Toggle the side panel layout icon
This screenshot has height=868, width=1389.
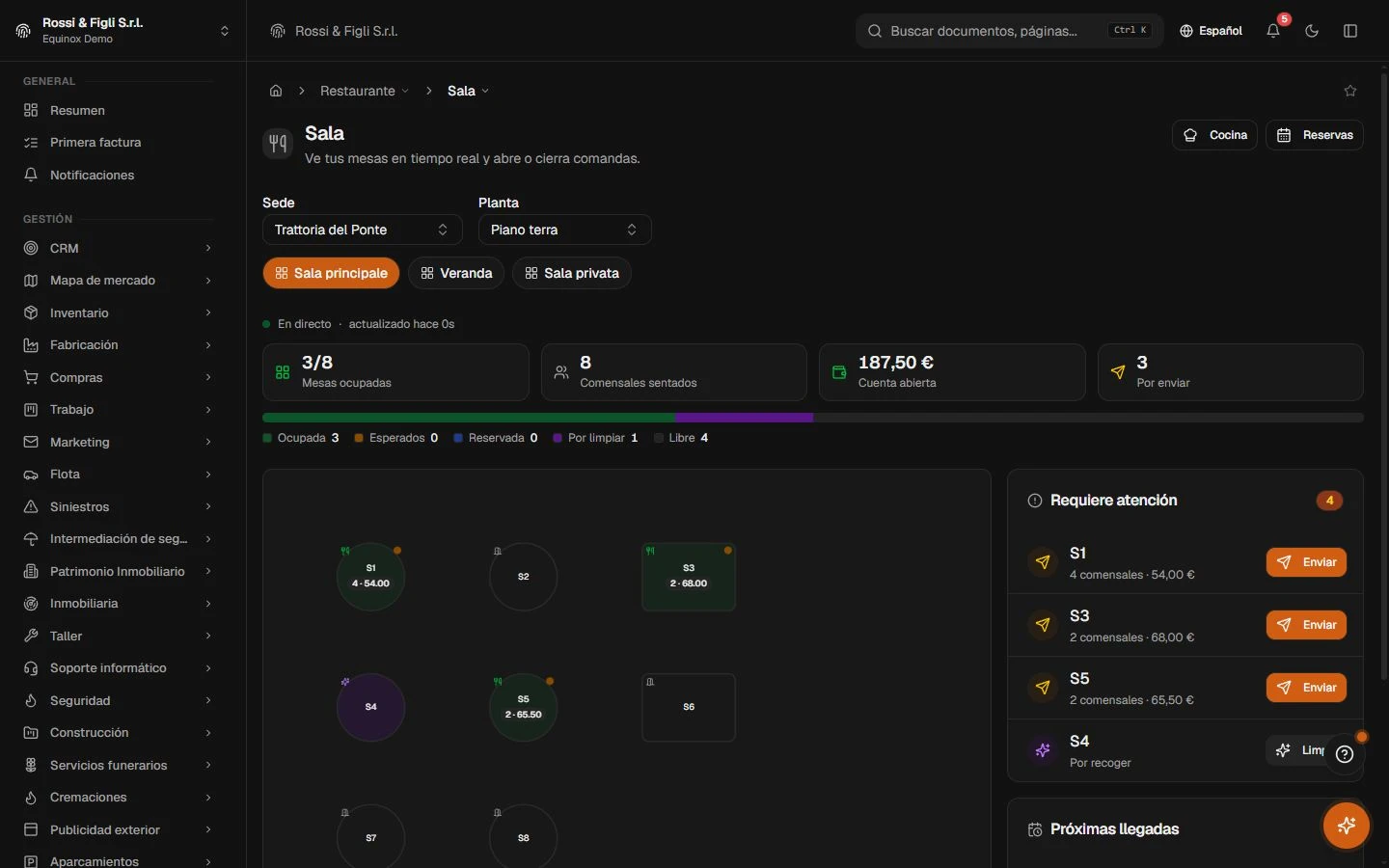coord(1350,31)
